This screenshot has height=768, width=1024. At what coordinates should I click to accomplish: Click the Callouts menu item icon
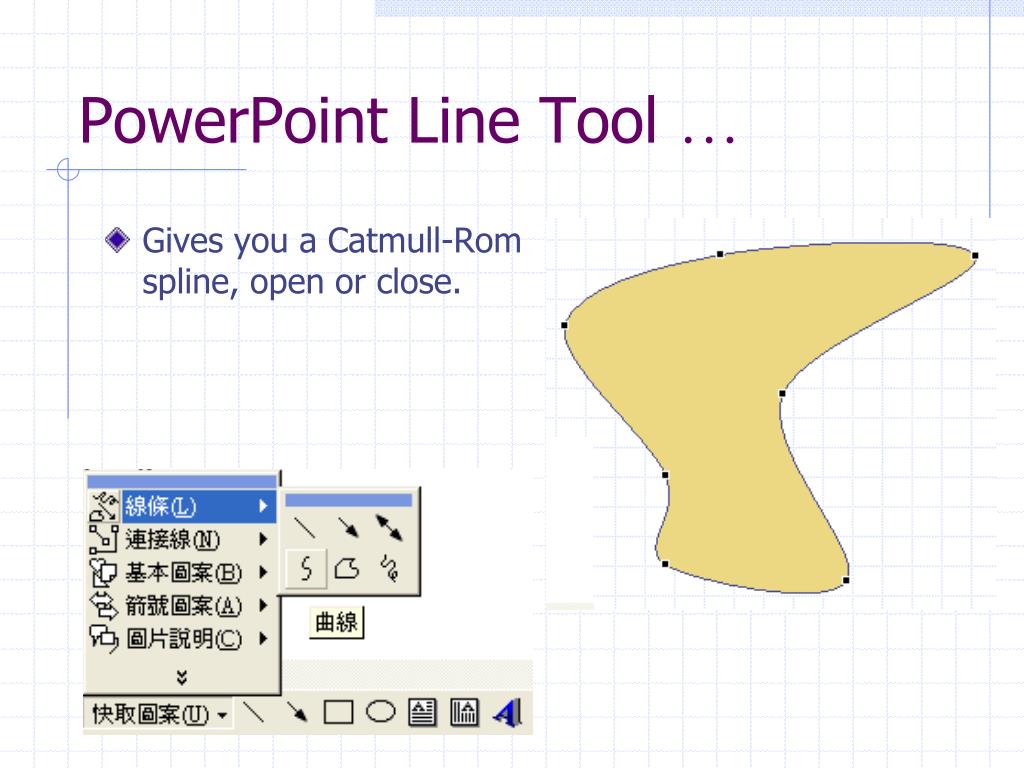[103, 638]
